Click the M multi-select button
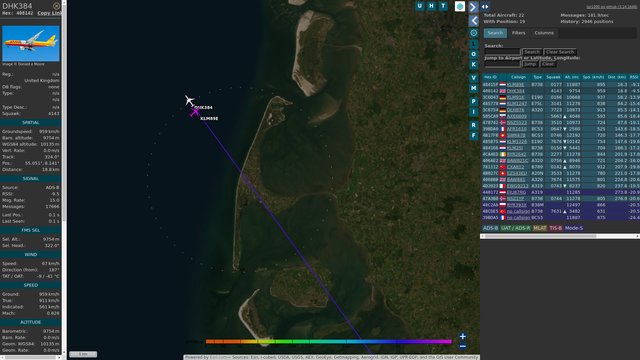Screen dimensions: 640x360 pos(473,88)
